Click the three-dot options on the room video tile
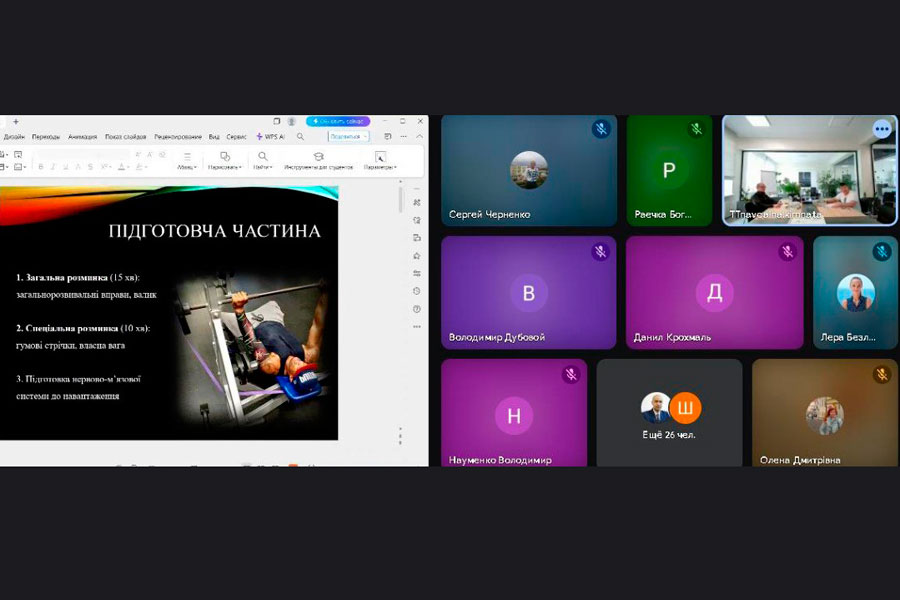900x600 pixels. (881, 129)
